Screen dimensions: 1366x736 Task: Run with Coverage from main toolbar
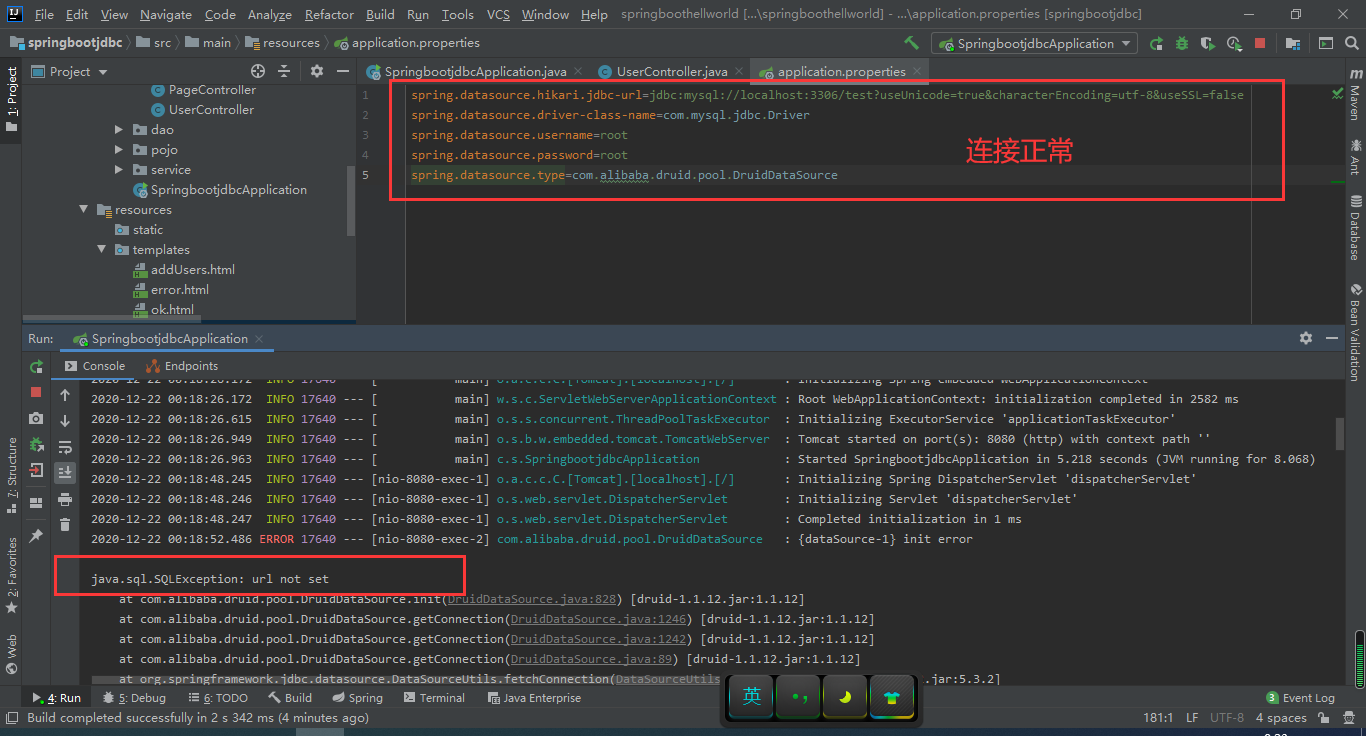1208,43
